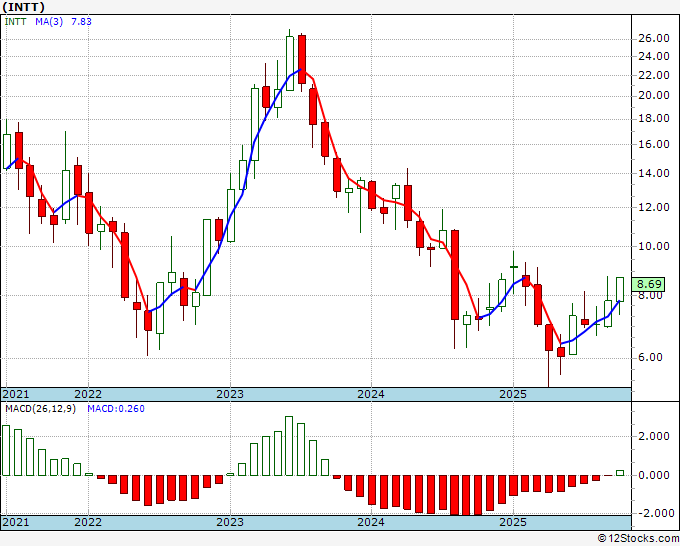Click 2022 on price chart time axis
680x546 pixels.
(x=88, y=394)
